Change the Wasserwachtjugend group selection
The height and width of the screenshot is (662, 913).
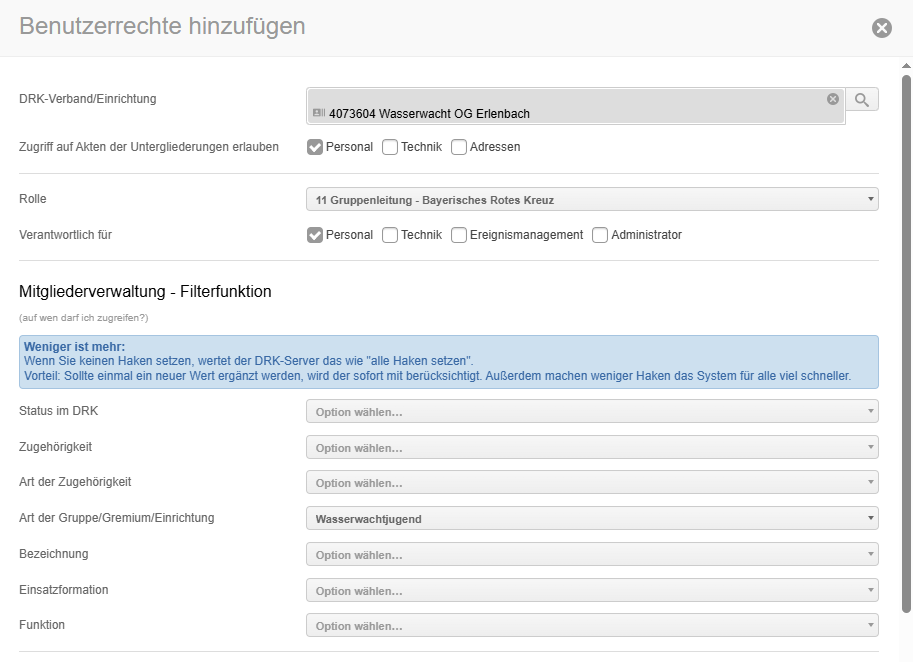pos(592,519)
